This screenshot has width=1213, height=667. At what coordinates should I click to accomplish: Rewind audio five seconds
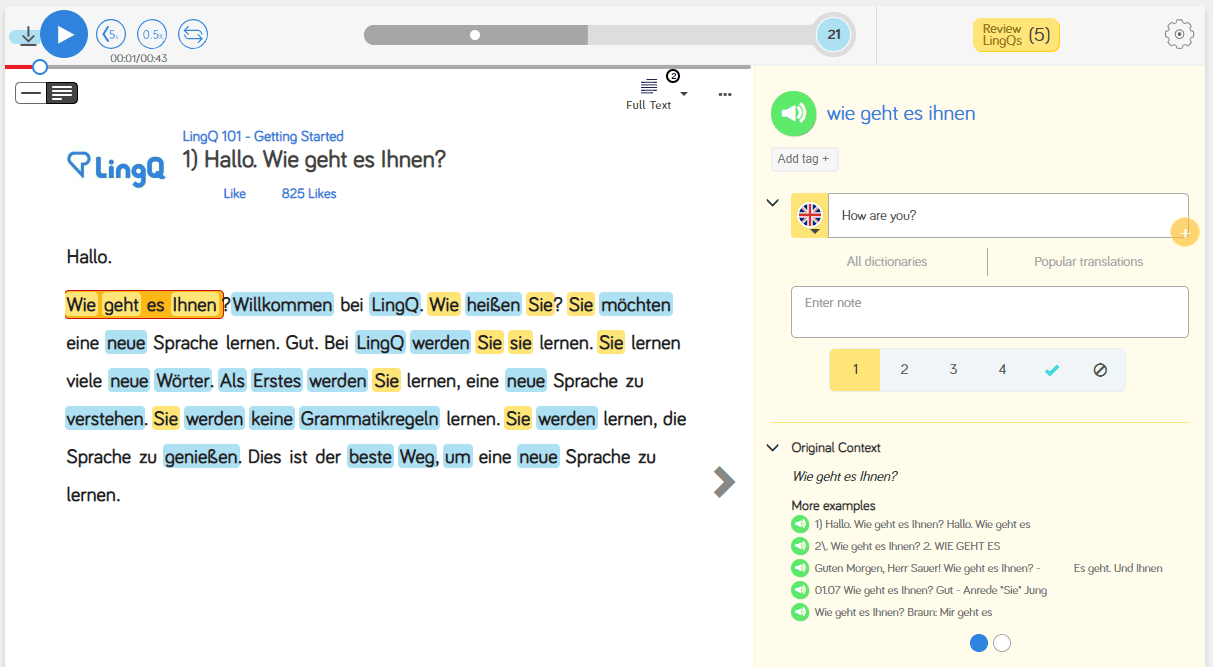[110, 33]
